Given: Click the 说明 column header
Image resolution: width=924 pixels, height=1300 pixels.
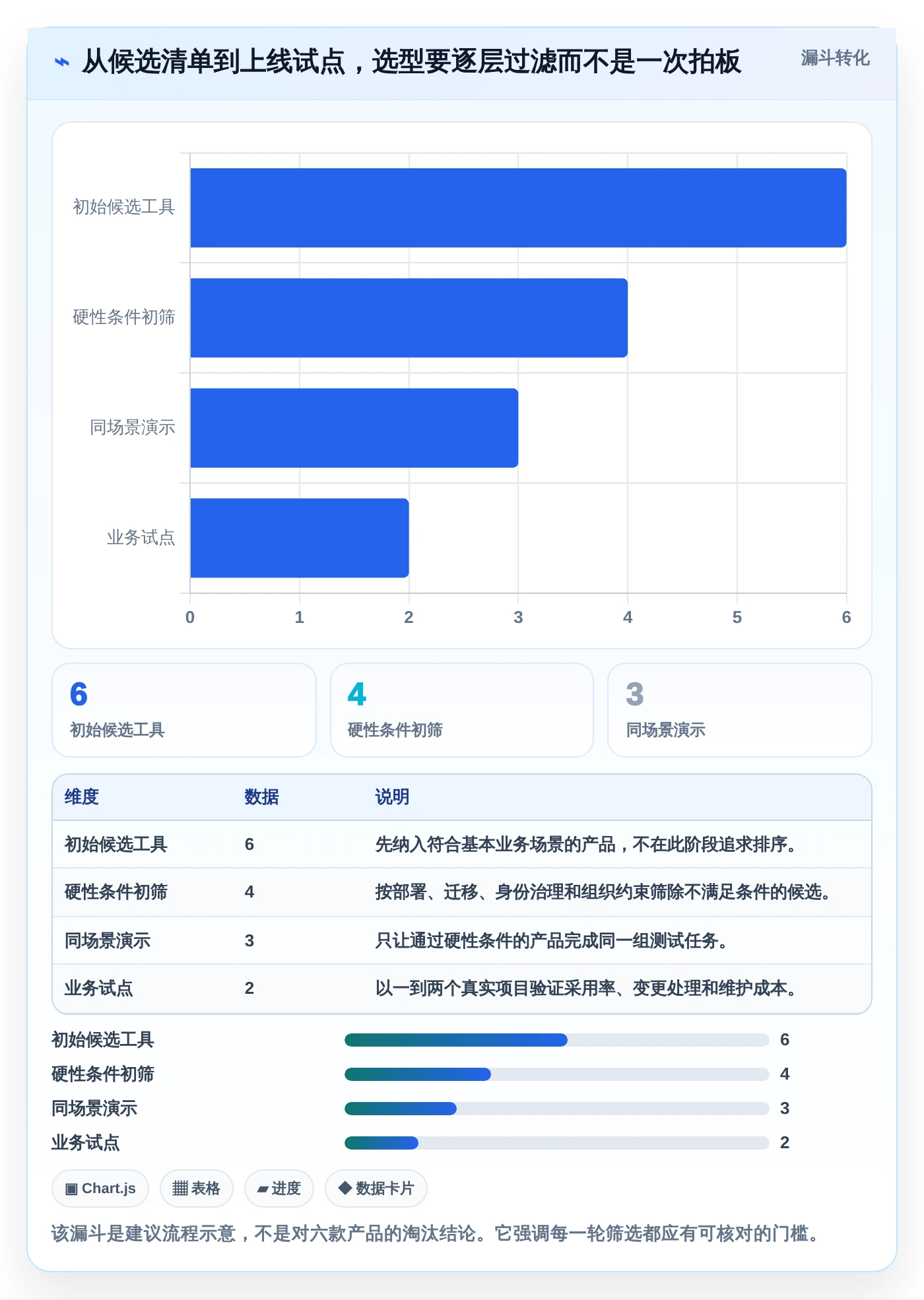Looking at the screenshot, I should pos(392,797).
